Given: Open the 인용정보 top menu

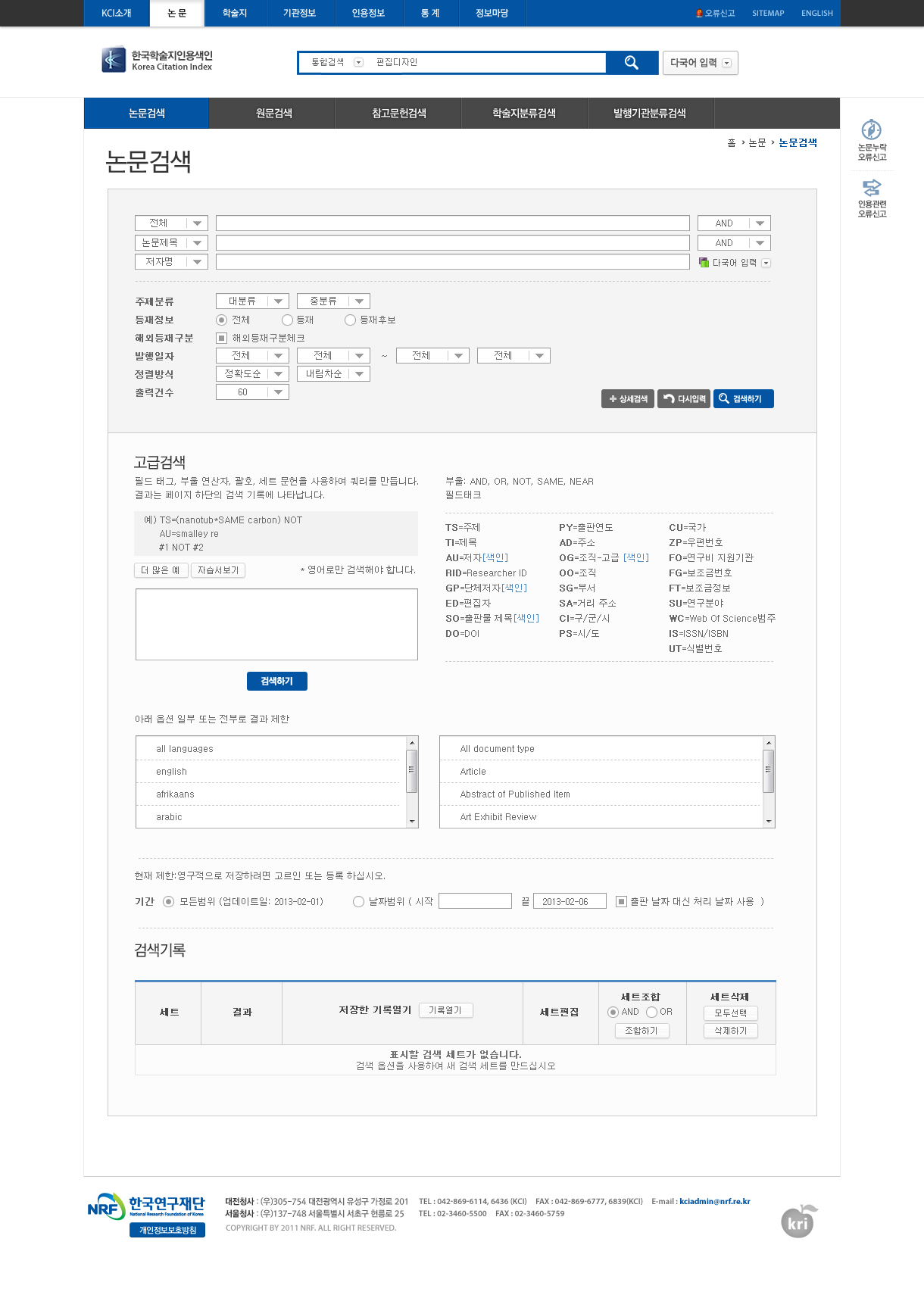Looking at the screenshot, I should pos(368,13).
